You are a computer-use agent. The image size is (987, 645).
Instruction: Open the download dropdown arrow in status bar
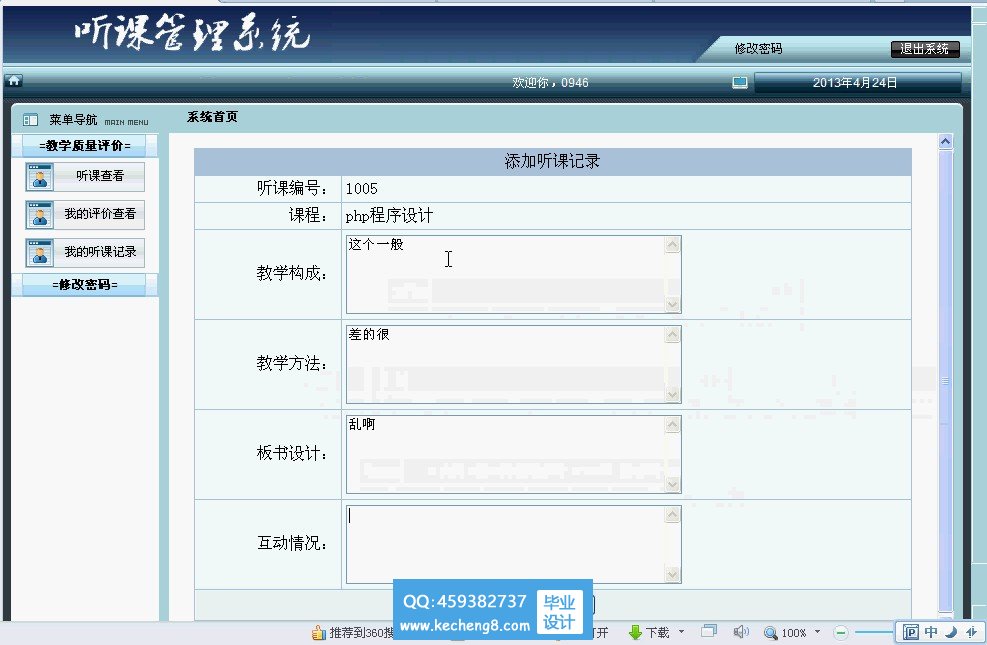coord(681,632)
